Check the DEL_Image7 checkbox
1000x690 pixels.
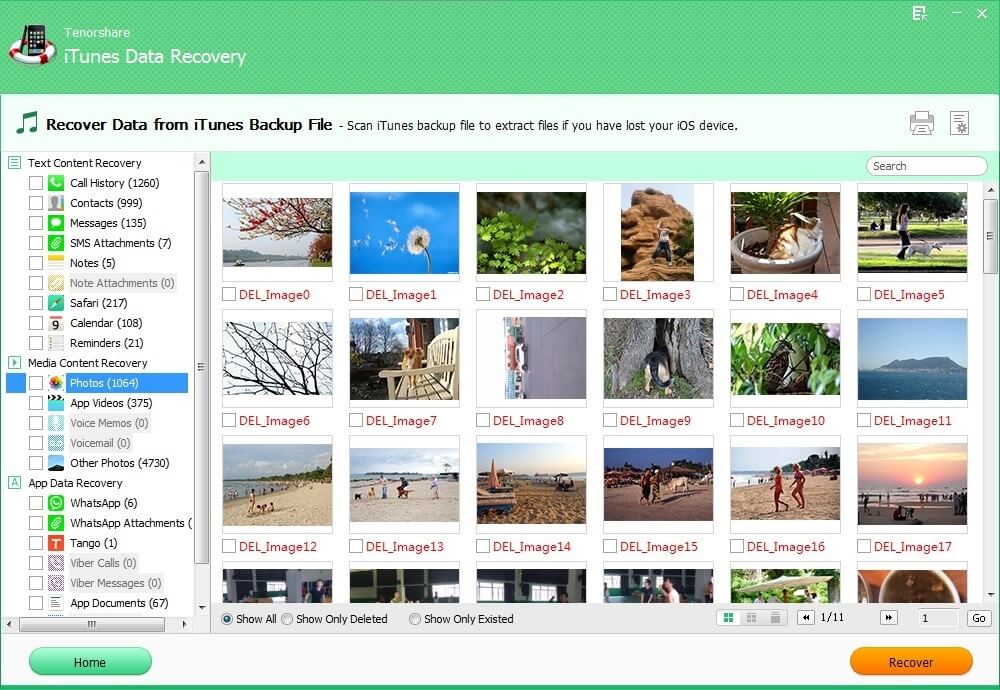click(x=356, y=420)
